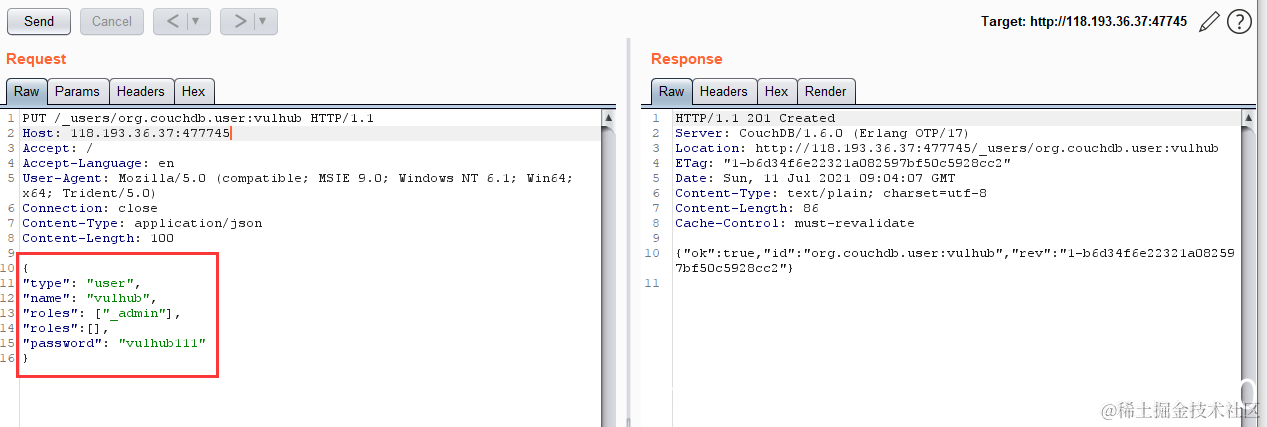Switch to the Params tab
Image resolution: width=1267 pixels, height=427 pixels.
(78, 91)
